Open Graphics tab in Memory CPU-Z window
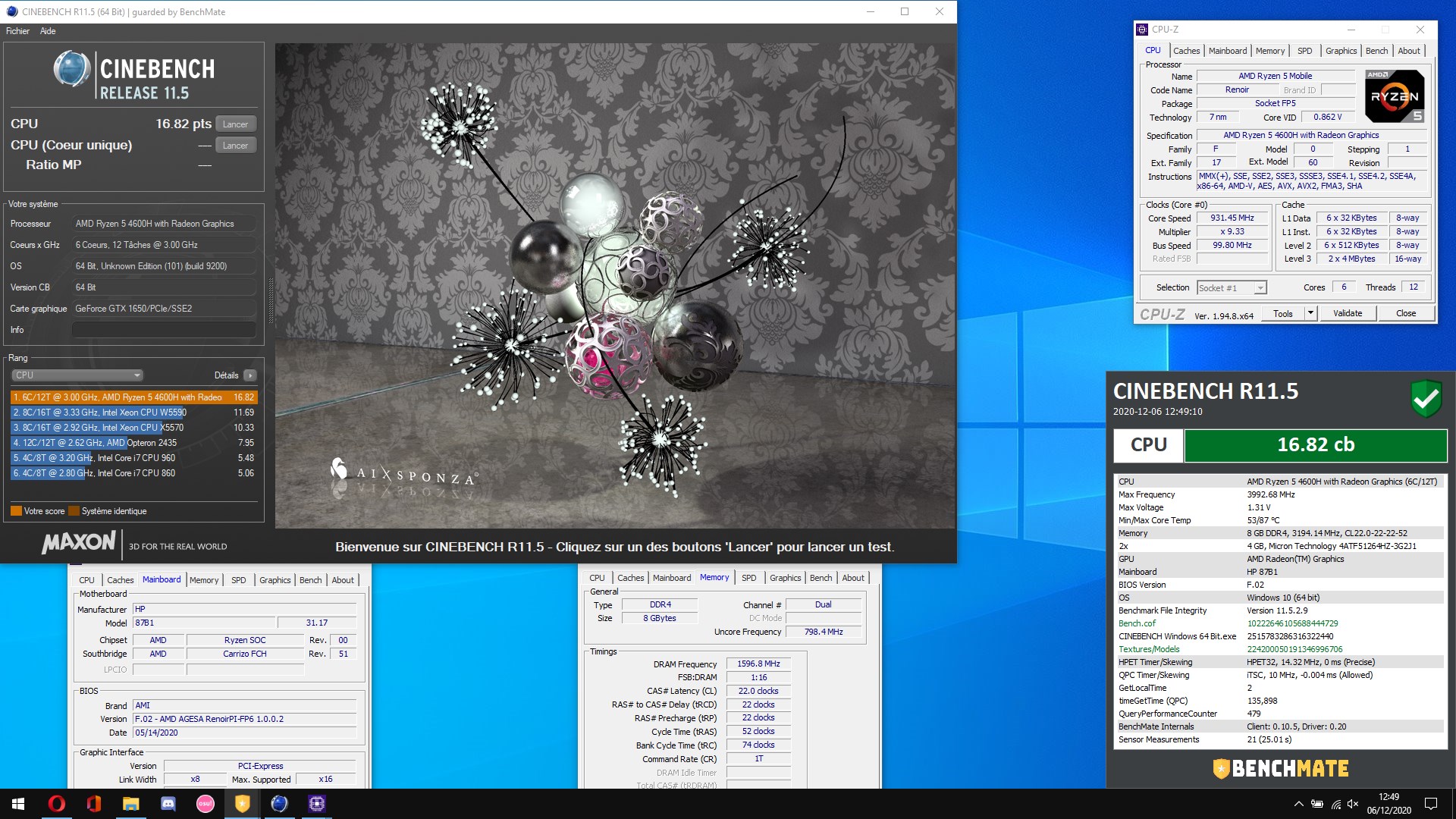This screenshot has height=819, width=1456. pyautogui.click(x=785, y=578)
